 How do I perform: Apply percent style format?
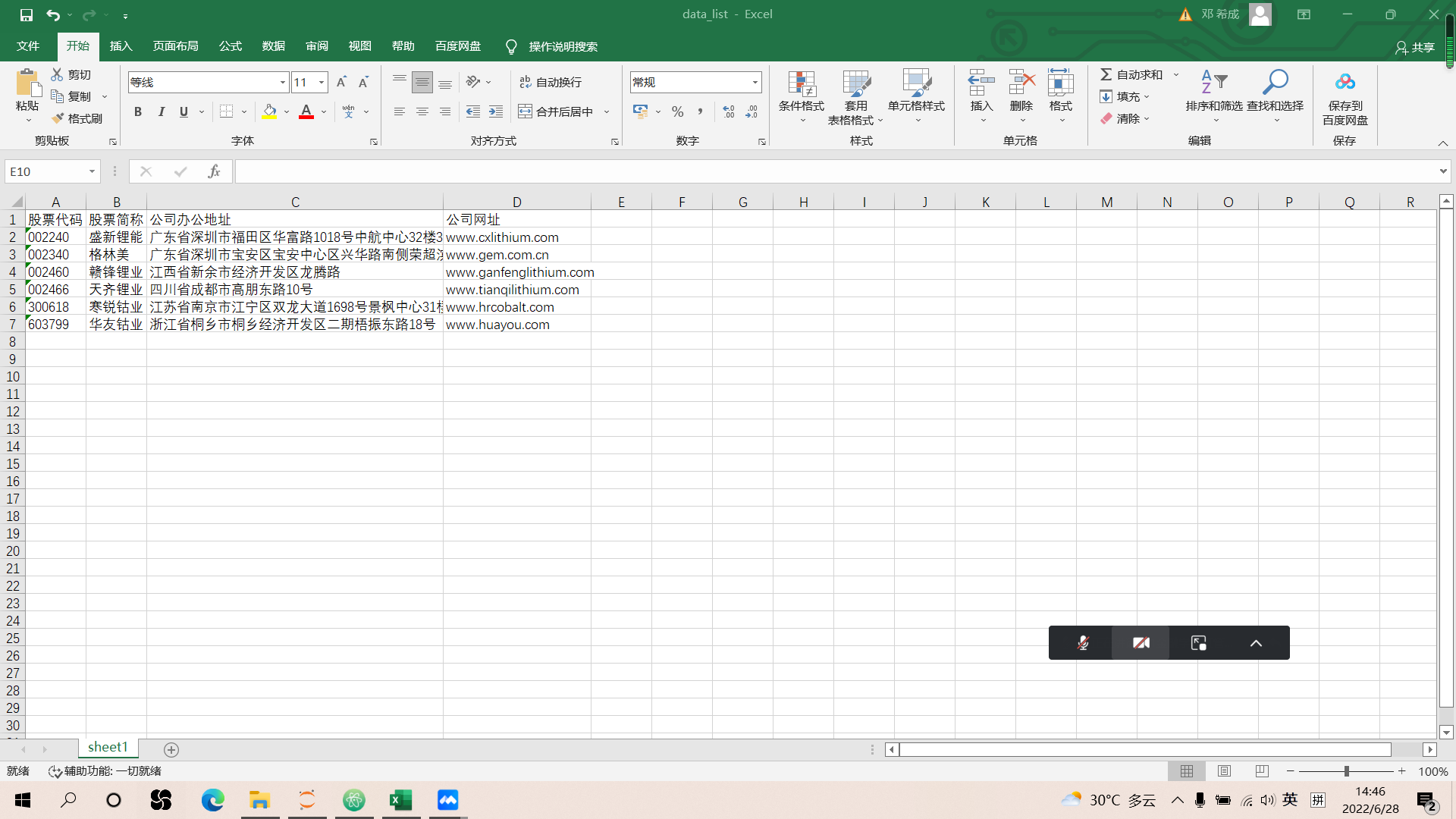pos(677,111)
